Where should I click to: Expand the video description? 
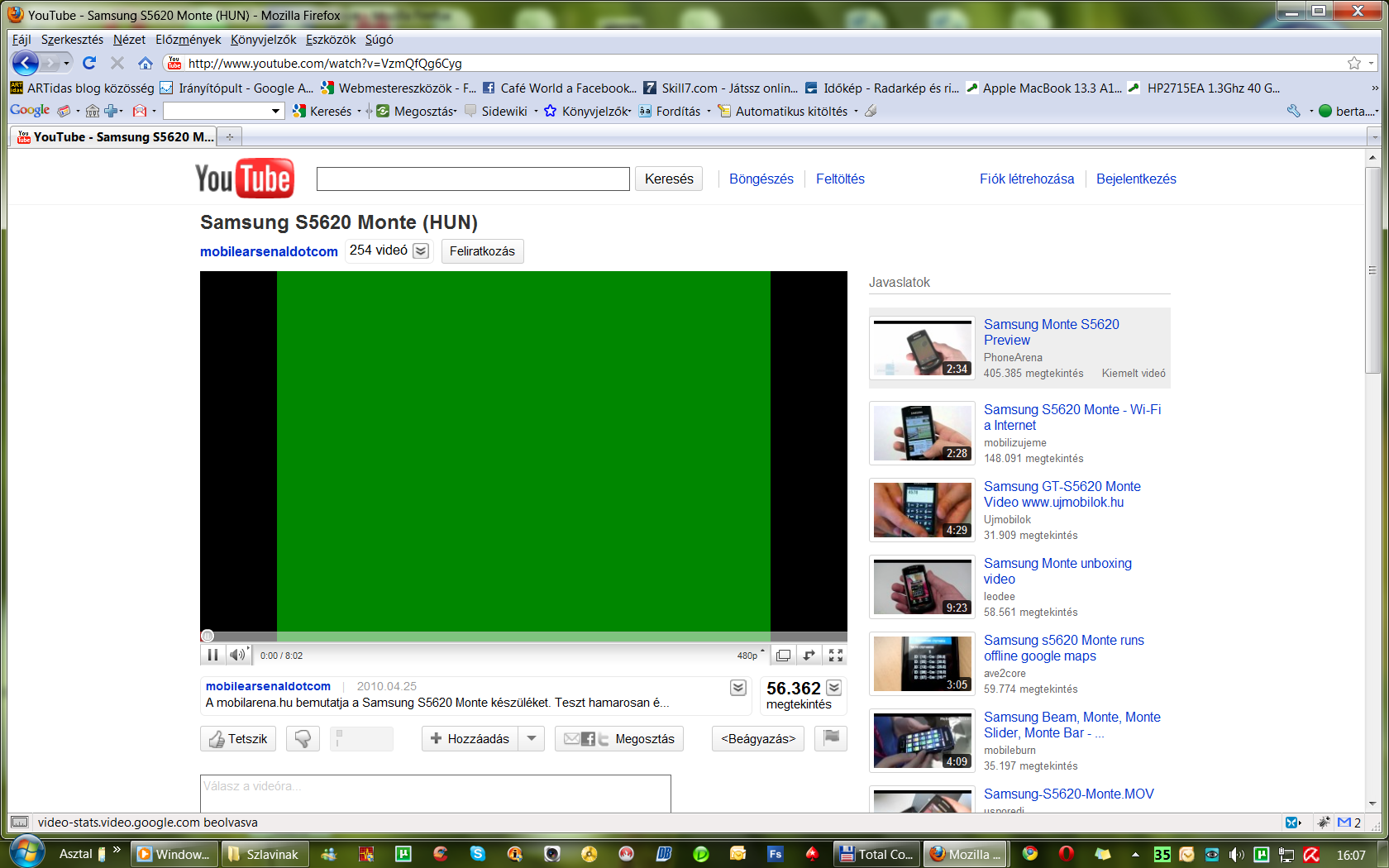point(738,688)
